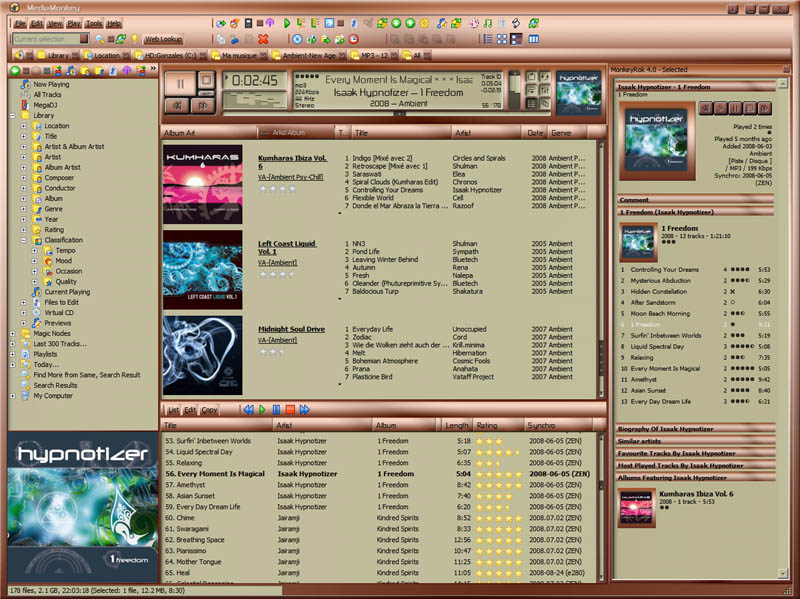The width and height of the screenshot is (800, 599).
Task: Click the pink podcast icon in the top toolbar
Action: (x=270, y=23)
